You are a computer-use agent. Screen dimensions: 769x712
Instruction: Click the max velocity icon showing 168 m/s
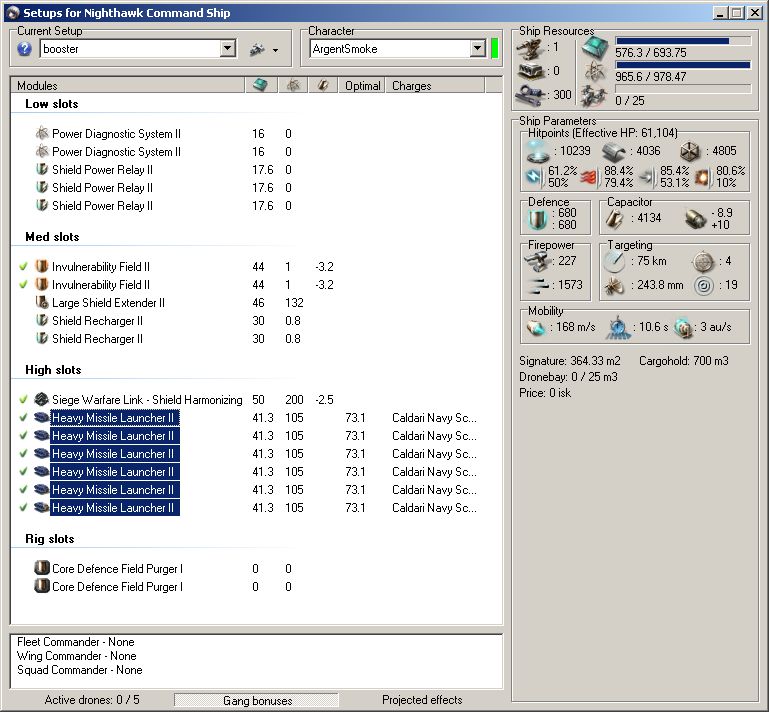point(536,328)
